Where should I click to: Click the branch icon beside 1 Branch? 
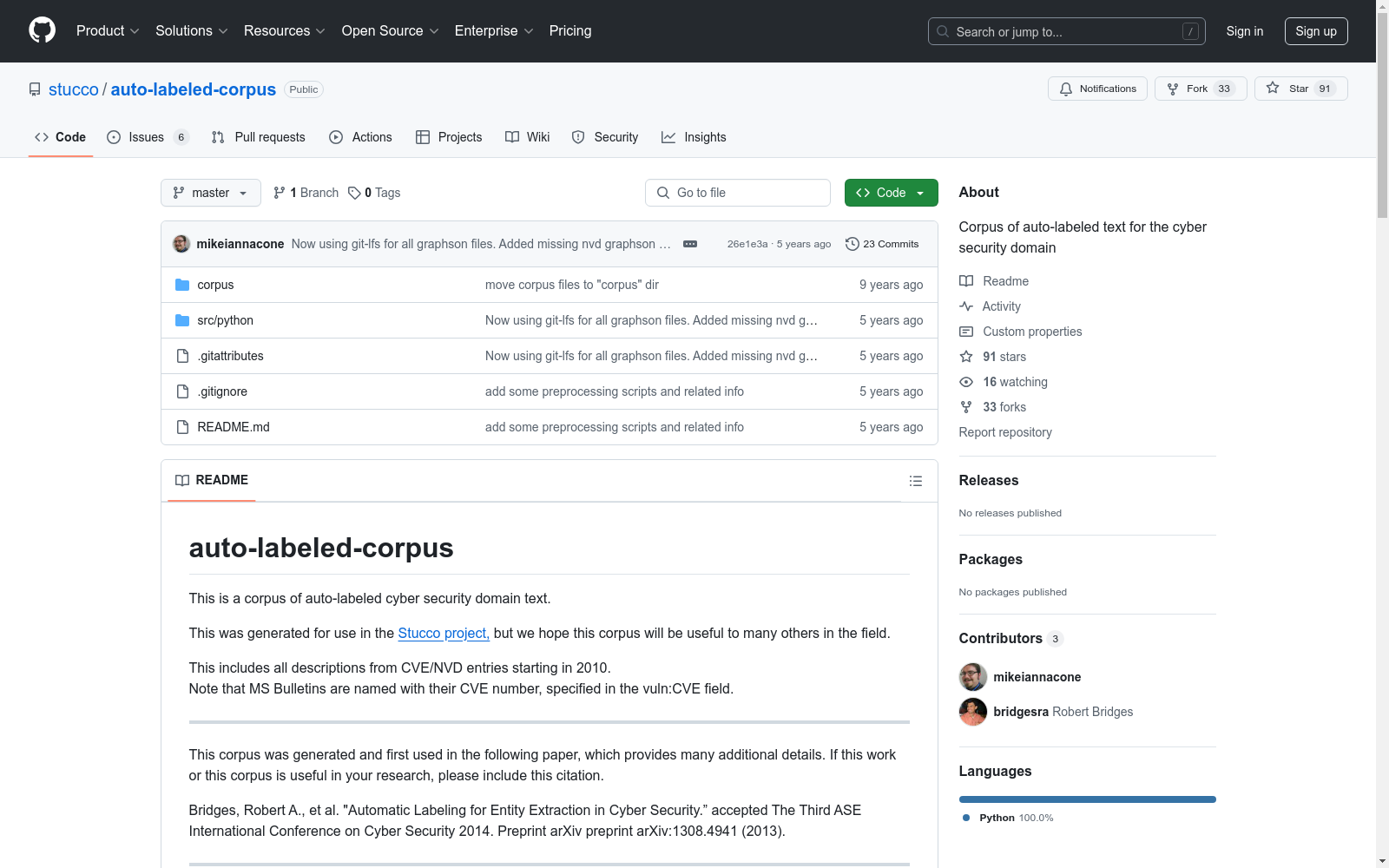click(280, 193)
